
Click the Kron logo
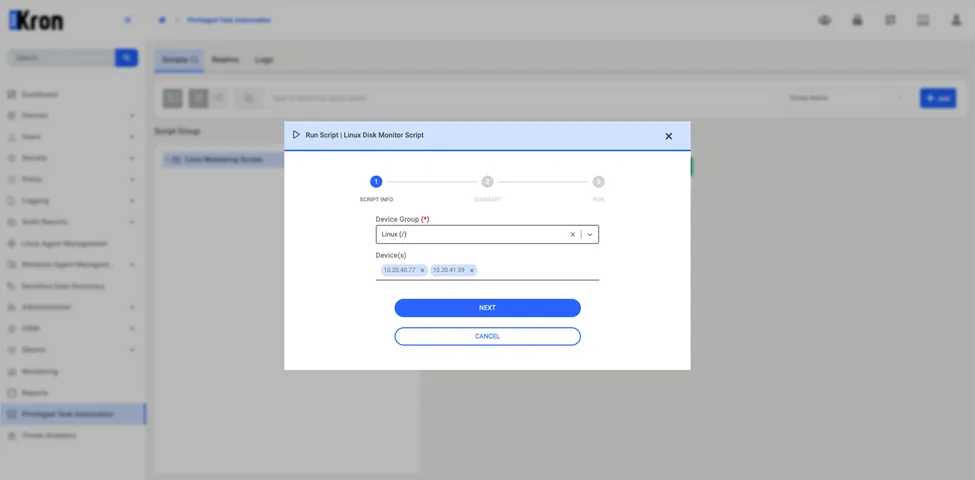(x=35, y=21)
